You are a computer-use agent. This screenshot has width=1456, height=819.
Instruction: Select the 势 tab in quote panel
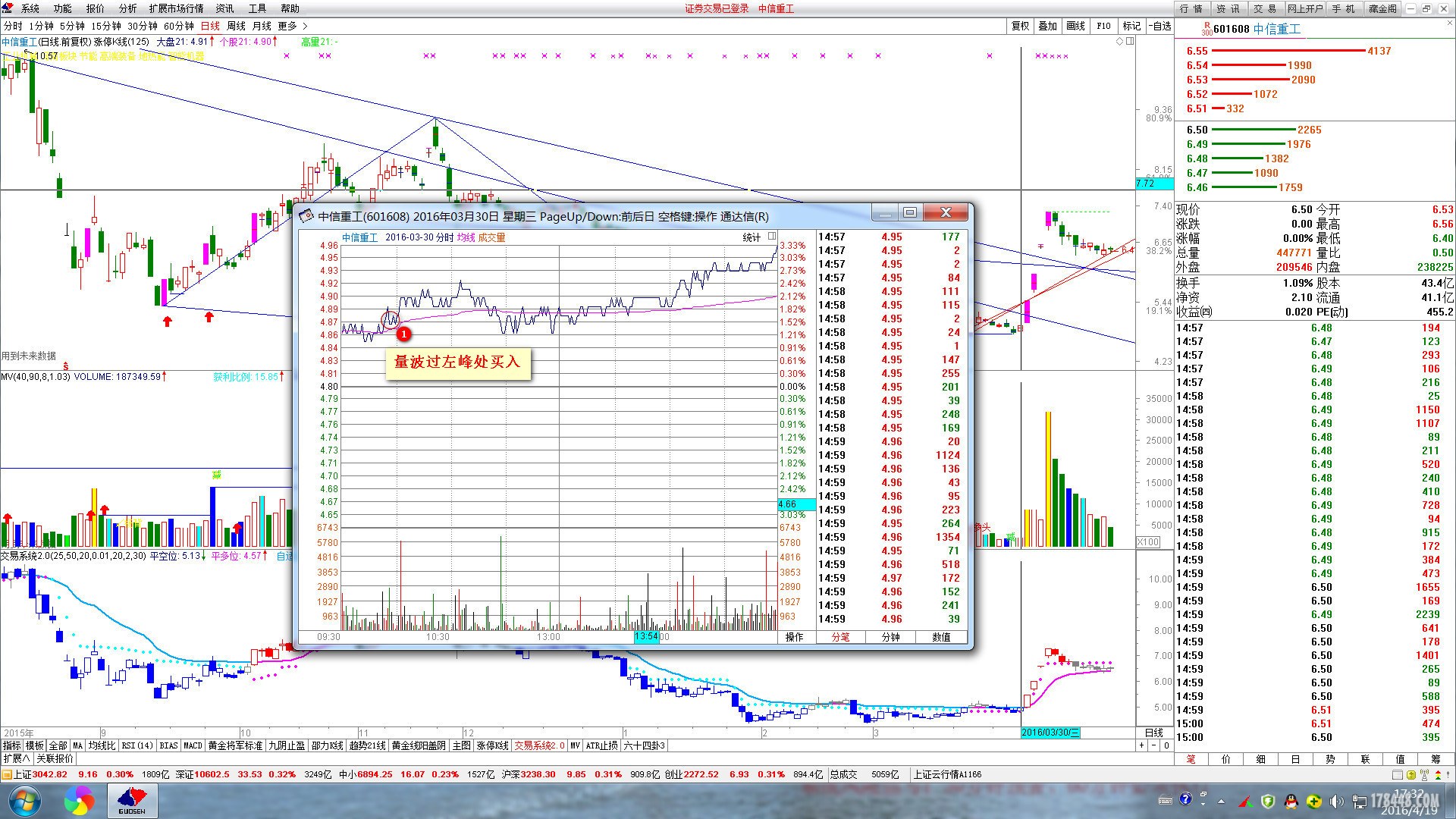(1331, 759)
